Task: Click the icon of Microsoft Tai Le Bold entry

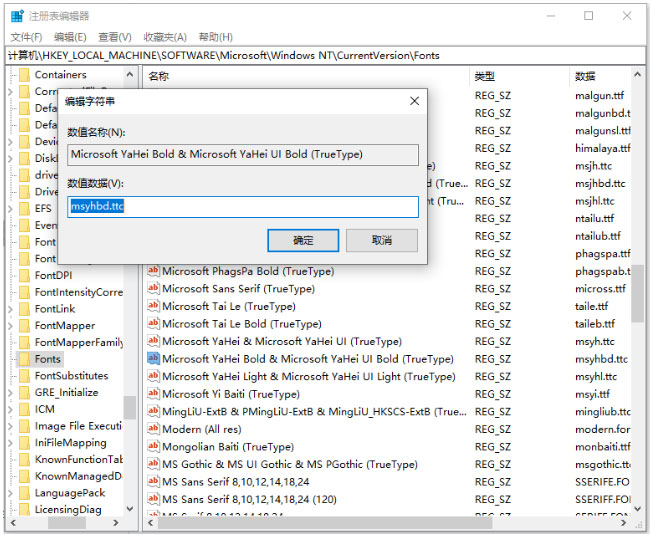Action: point(153,323)
